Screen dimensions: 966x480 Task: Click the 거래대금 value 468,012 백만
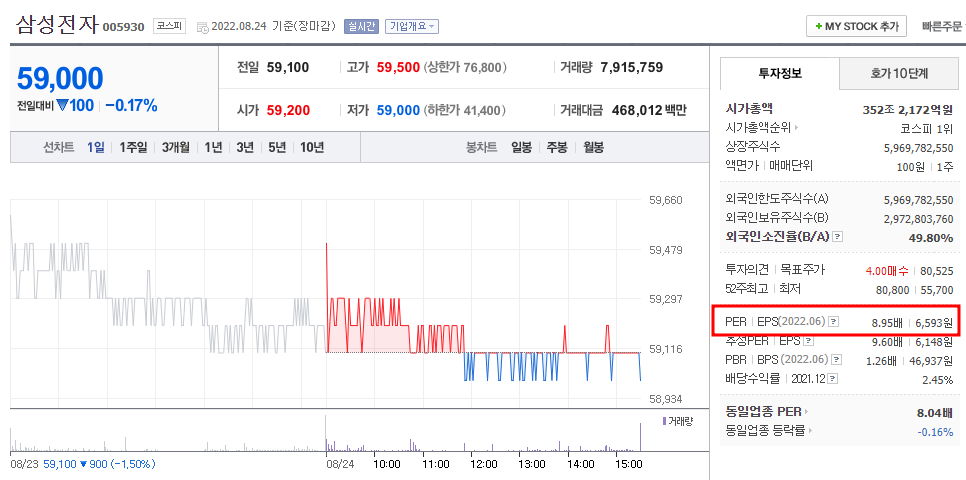point(649,111)
